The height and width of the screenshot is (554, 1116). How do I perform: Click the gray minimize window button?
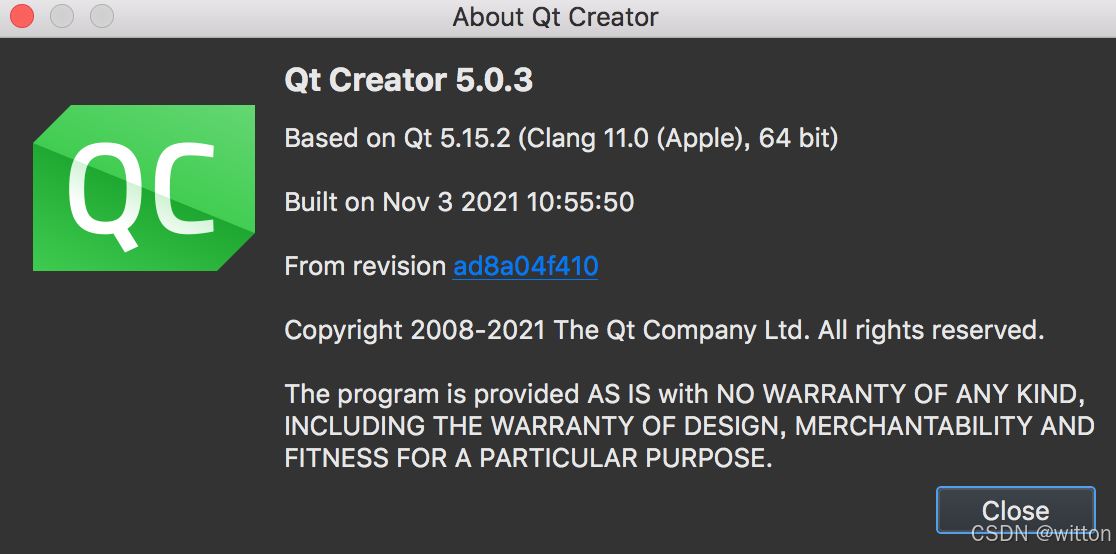pos(62,17)
